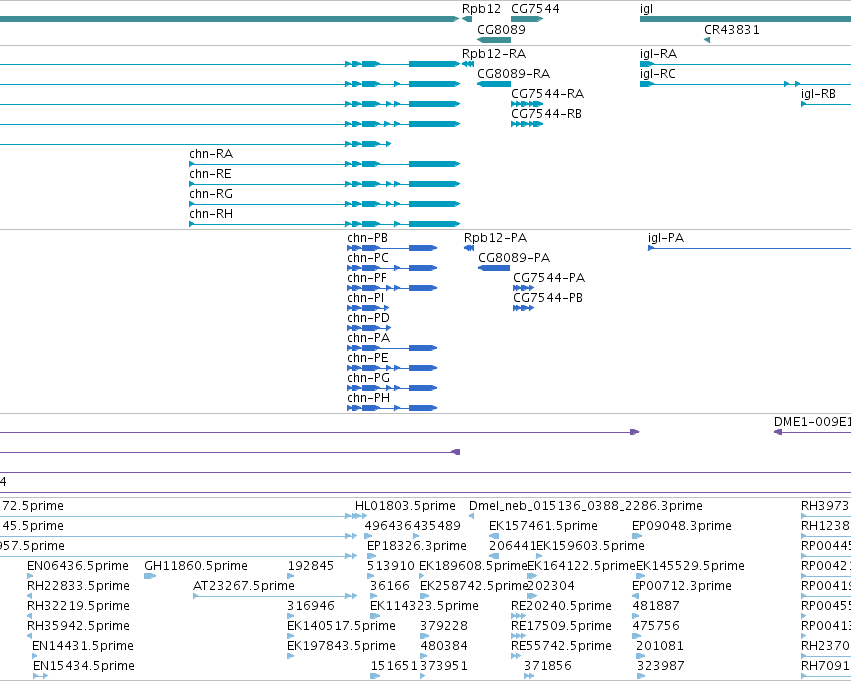Select the 316946 feature label

coord(310,607)
